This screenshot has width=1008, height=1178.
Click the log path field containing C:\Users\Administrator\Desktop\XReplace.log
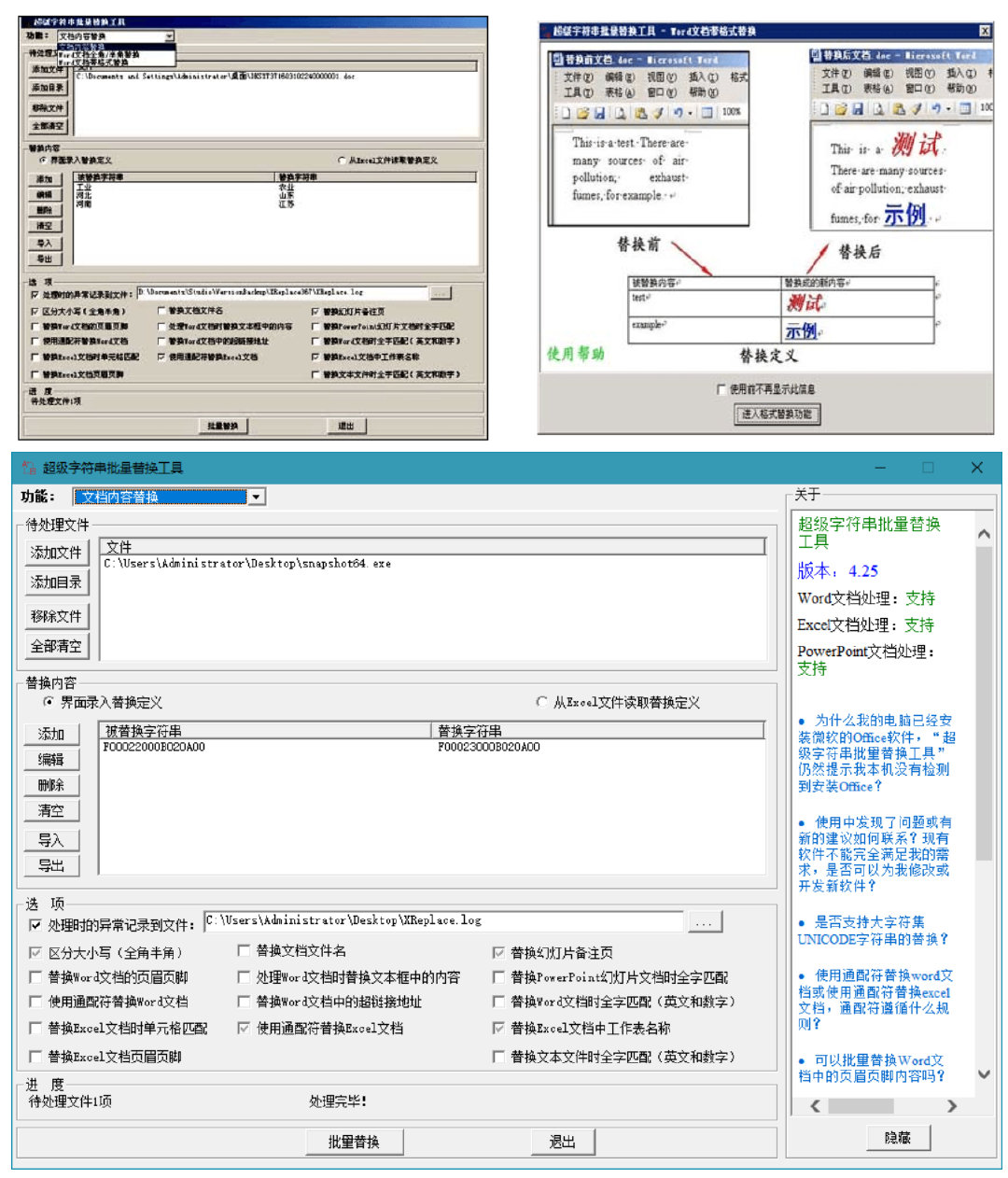coord(444,921)
